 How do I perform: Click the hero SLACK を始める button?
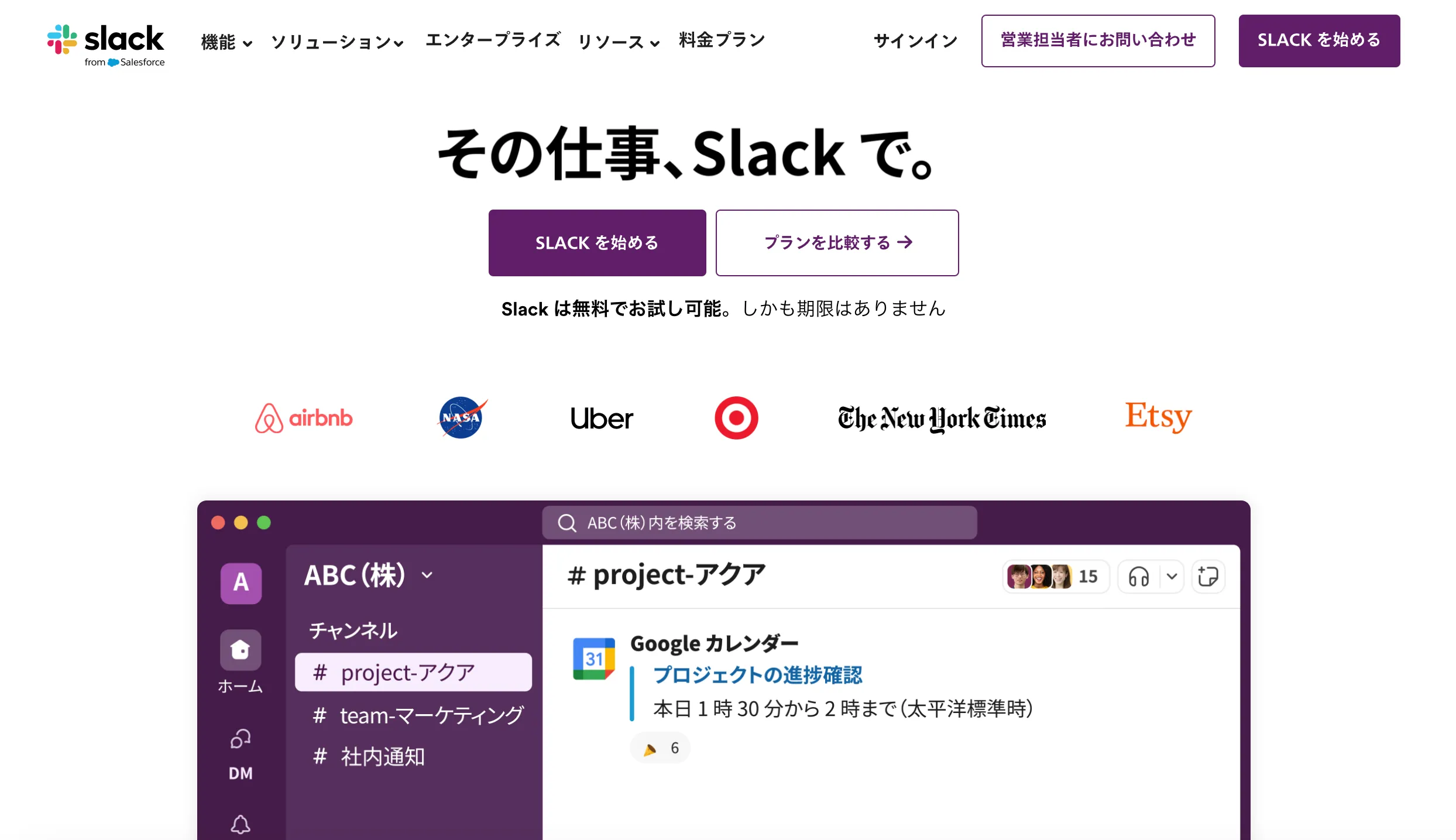597,242
